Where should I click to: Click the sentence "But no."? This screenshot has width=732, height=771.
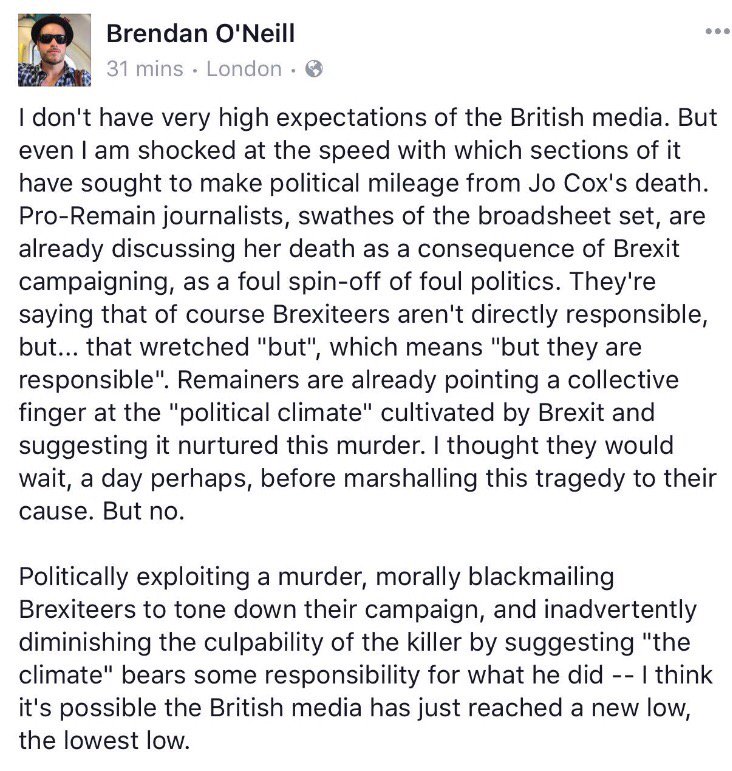[x=143, y=511]
